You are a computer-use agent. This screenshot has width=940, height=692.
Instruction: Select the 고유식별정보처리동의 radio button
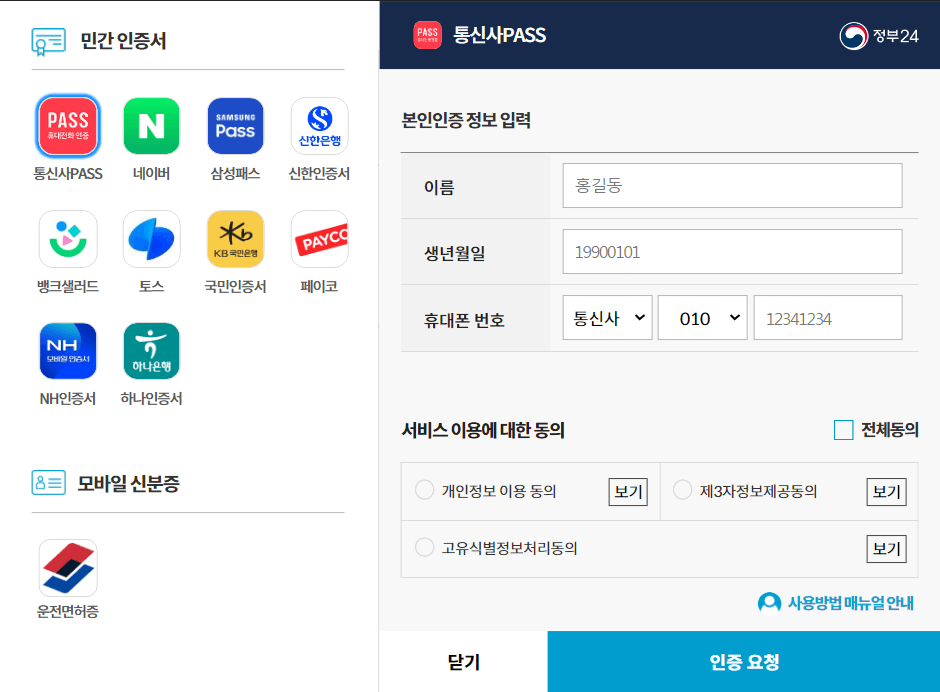point(424,547)
